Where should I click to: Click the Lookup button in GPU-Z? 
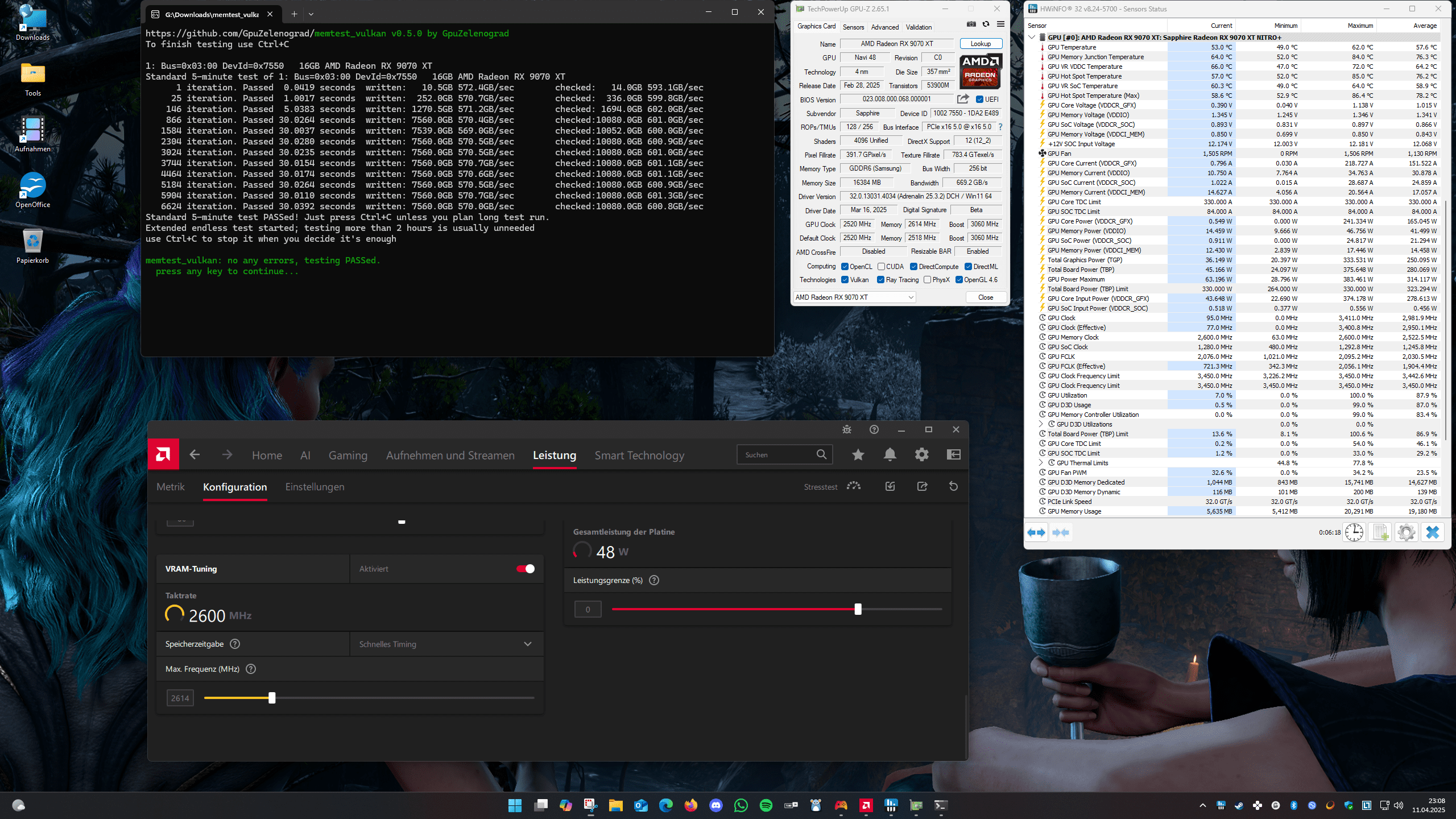click(x=981, y=43)
